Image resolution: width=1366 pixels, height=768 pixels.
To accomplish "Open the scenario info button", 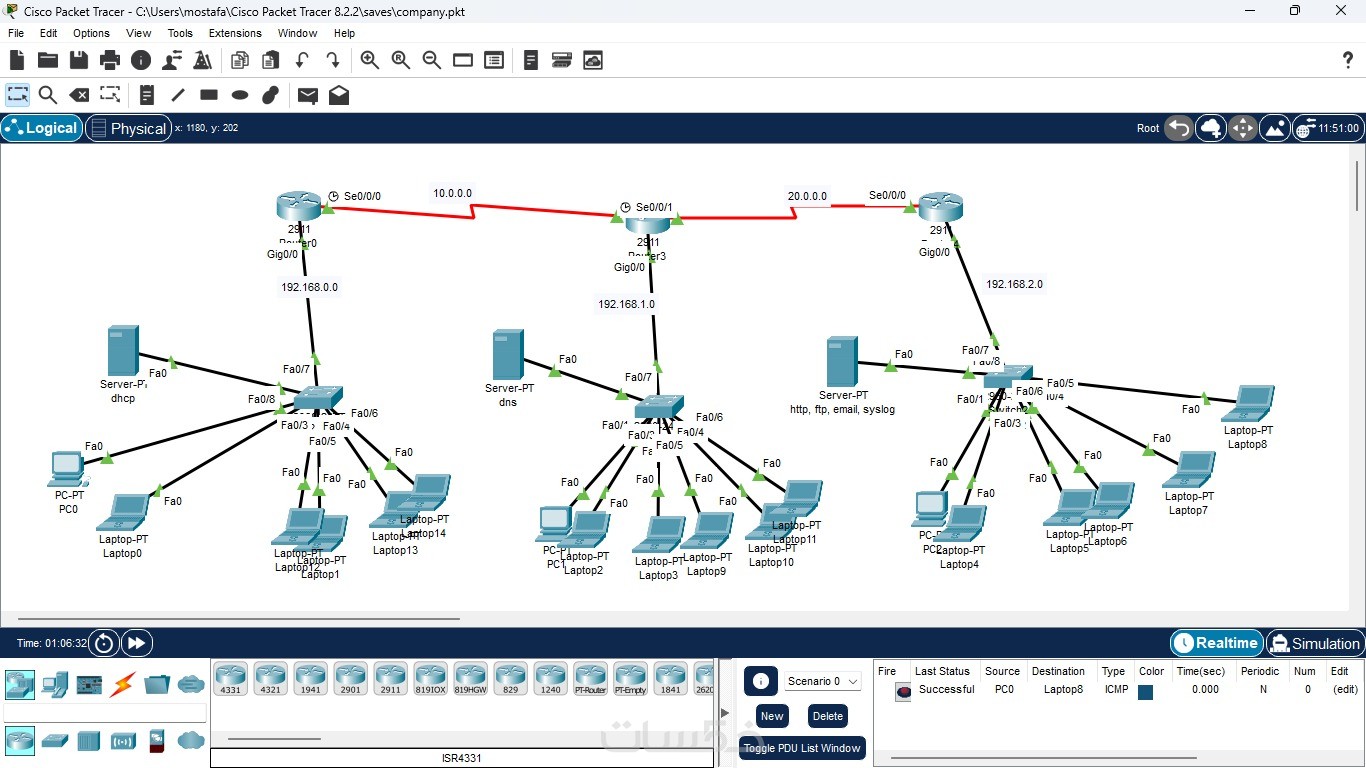I will pos(760,681).
